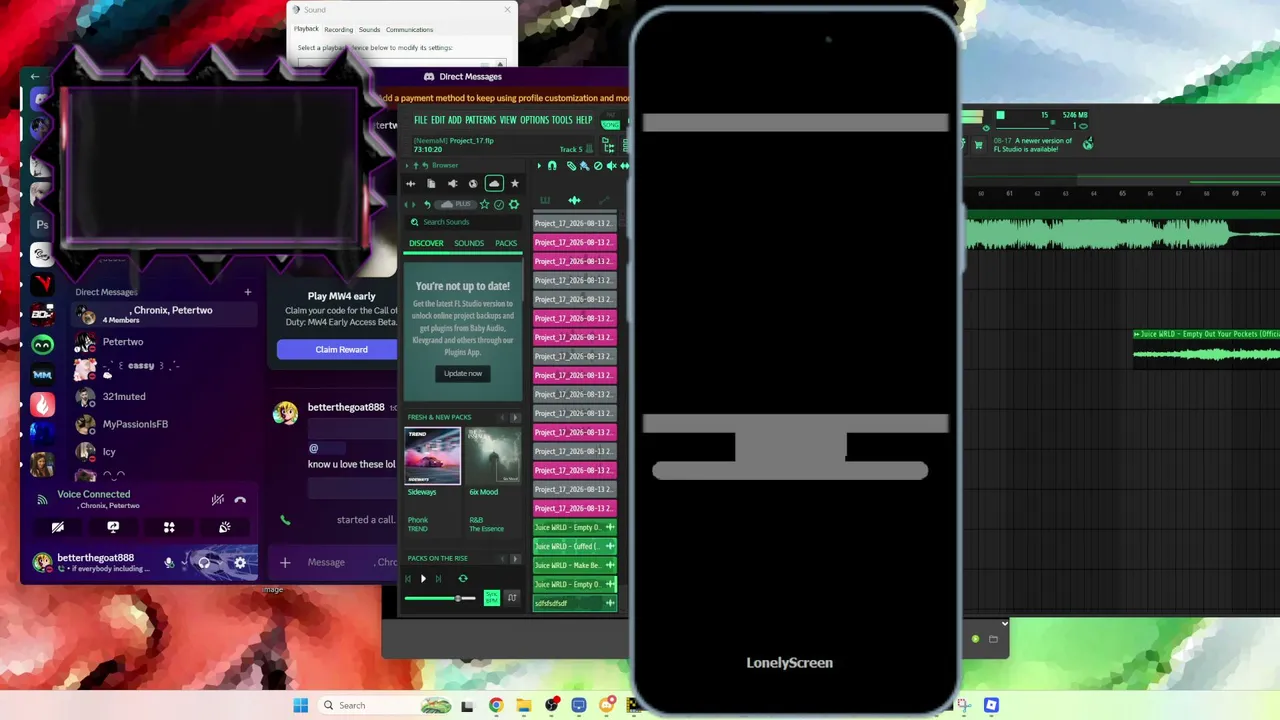Adjust the FL sound preview volume slider

440,598
